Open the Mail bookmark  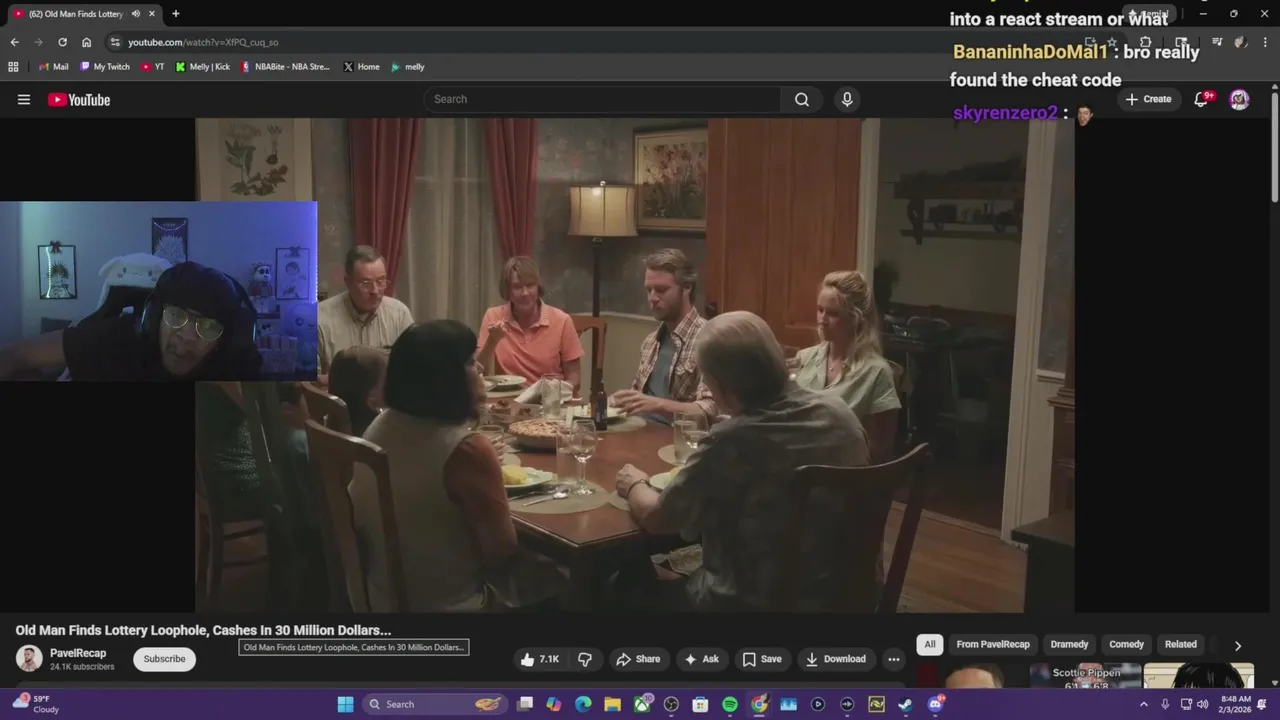tap(53, 67)
